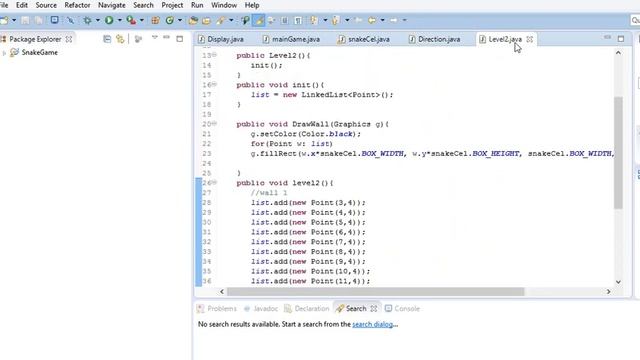Collapse All in Package Explorer

(107, 39)
